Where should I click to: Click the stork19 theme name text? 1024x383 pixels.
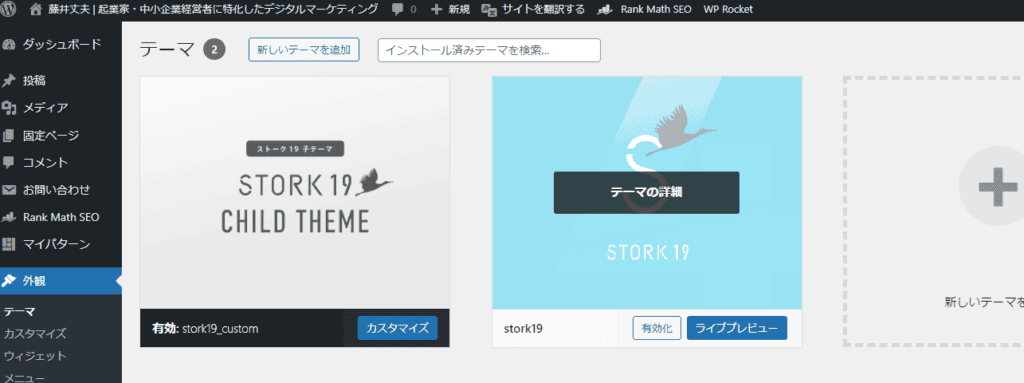(x=523, y=328)
